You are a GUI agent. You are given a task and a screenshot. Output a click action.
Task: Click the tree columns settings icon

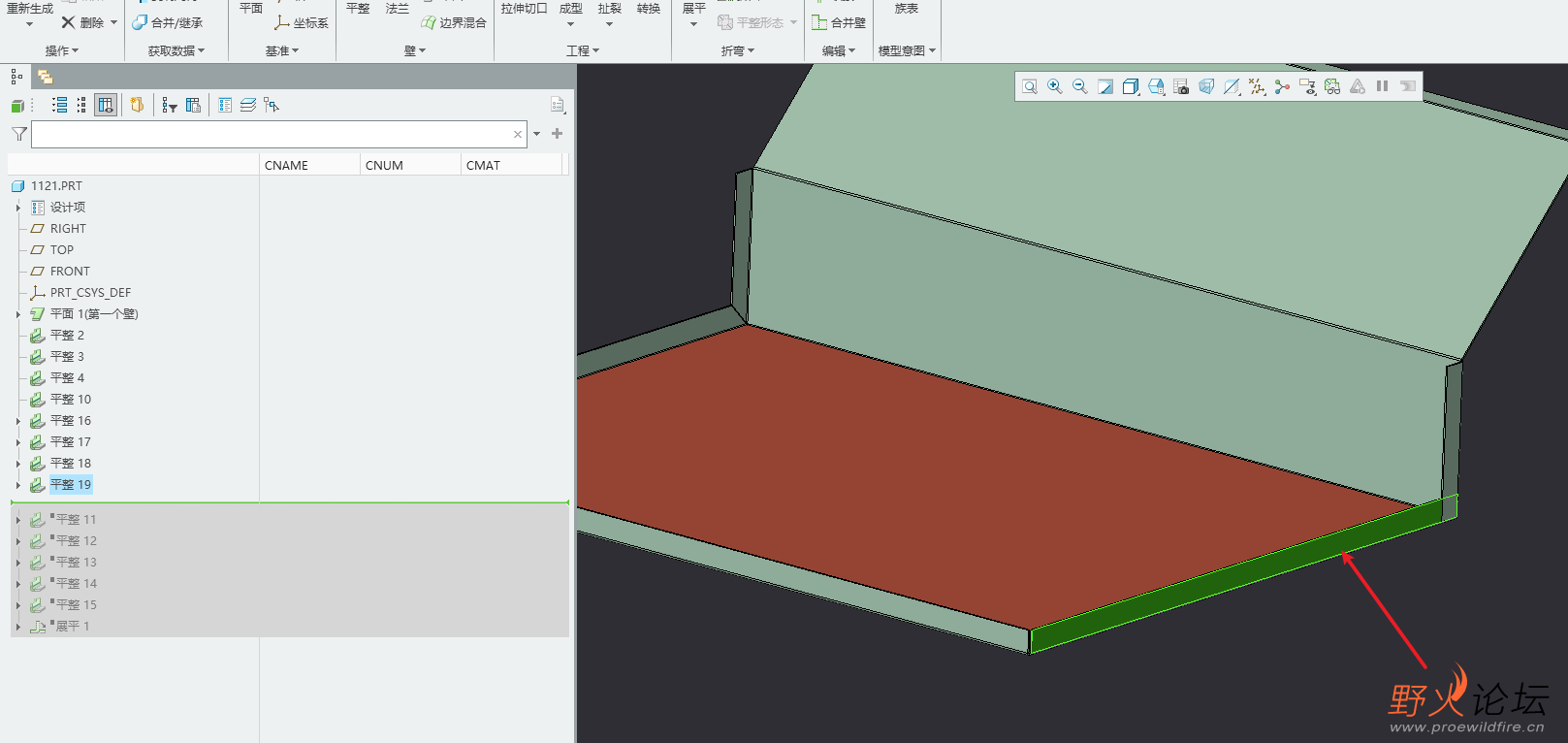193,105
